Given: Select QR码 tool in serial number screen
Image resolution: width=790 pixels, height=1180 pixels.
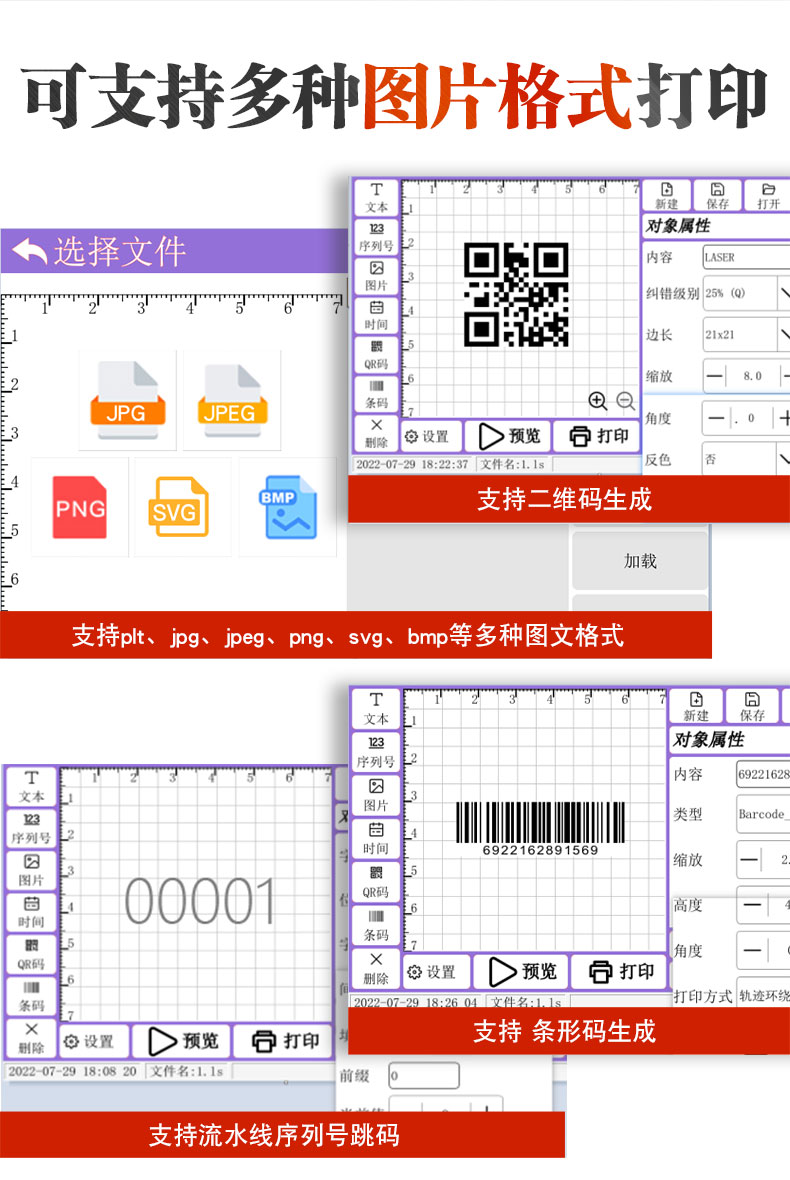Looking at the screenshot, I should pos(31,954).
